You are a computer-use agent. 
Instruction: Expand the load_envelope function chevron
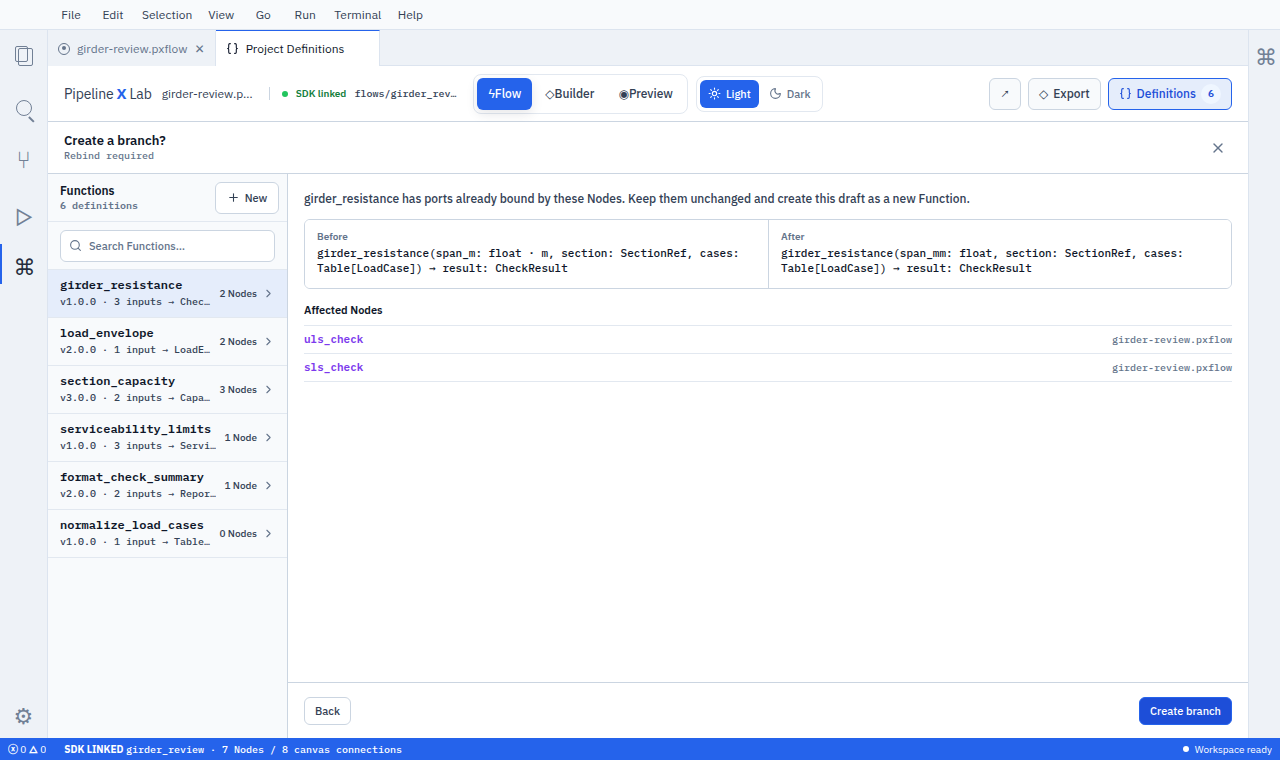coord(269,342)
